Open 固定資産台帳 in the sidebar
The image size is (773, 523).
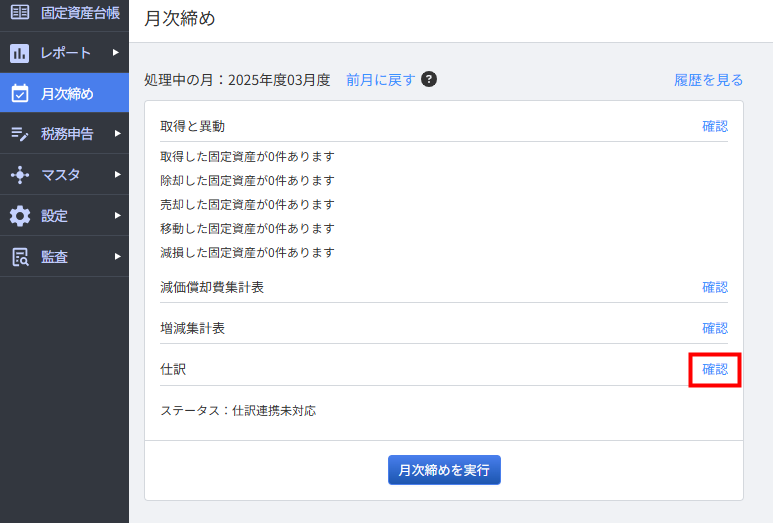pyautogui.click(x=80, y=13)
